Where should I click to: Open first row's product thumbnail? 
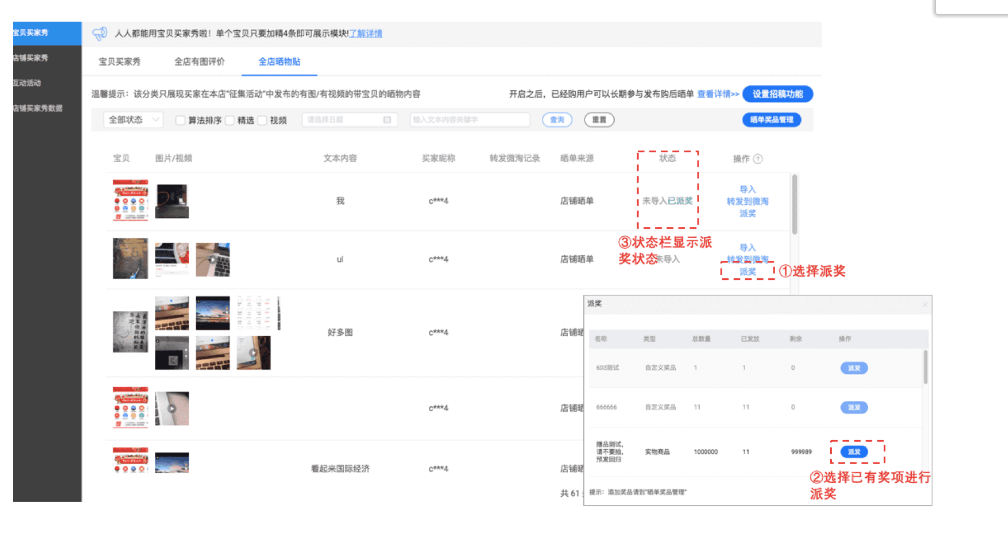coord(130,201)
